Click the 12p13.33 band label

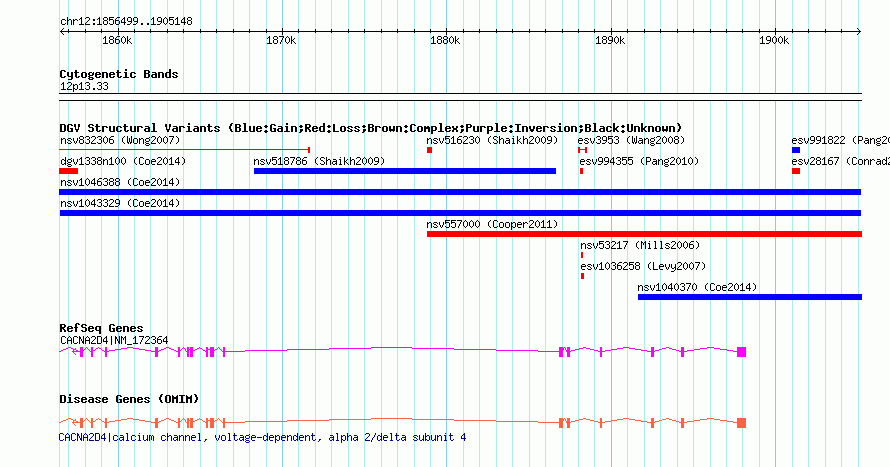pos(84,86)
